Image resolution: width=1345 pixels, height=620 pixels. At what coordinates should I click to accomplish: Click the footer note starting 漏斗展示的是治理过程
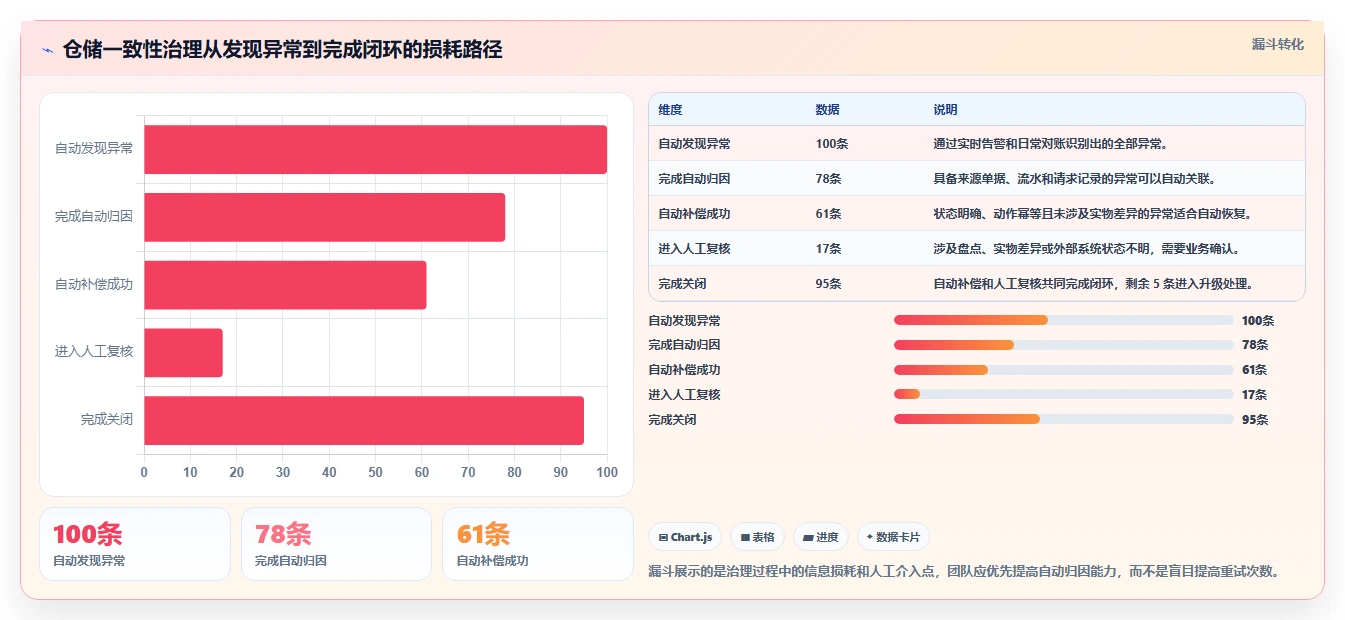point(964,572)
